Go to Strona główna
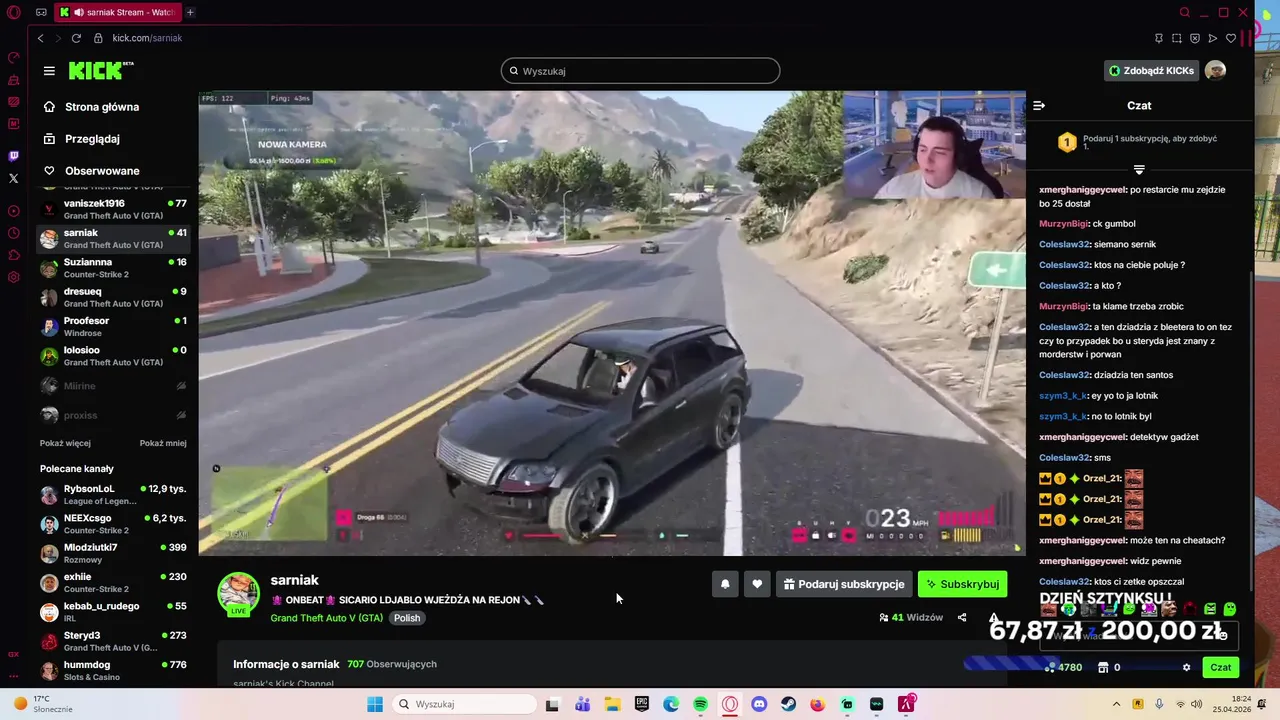Viewport: 1280px width, 720px height. (x=102, y=107)
